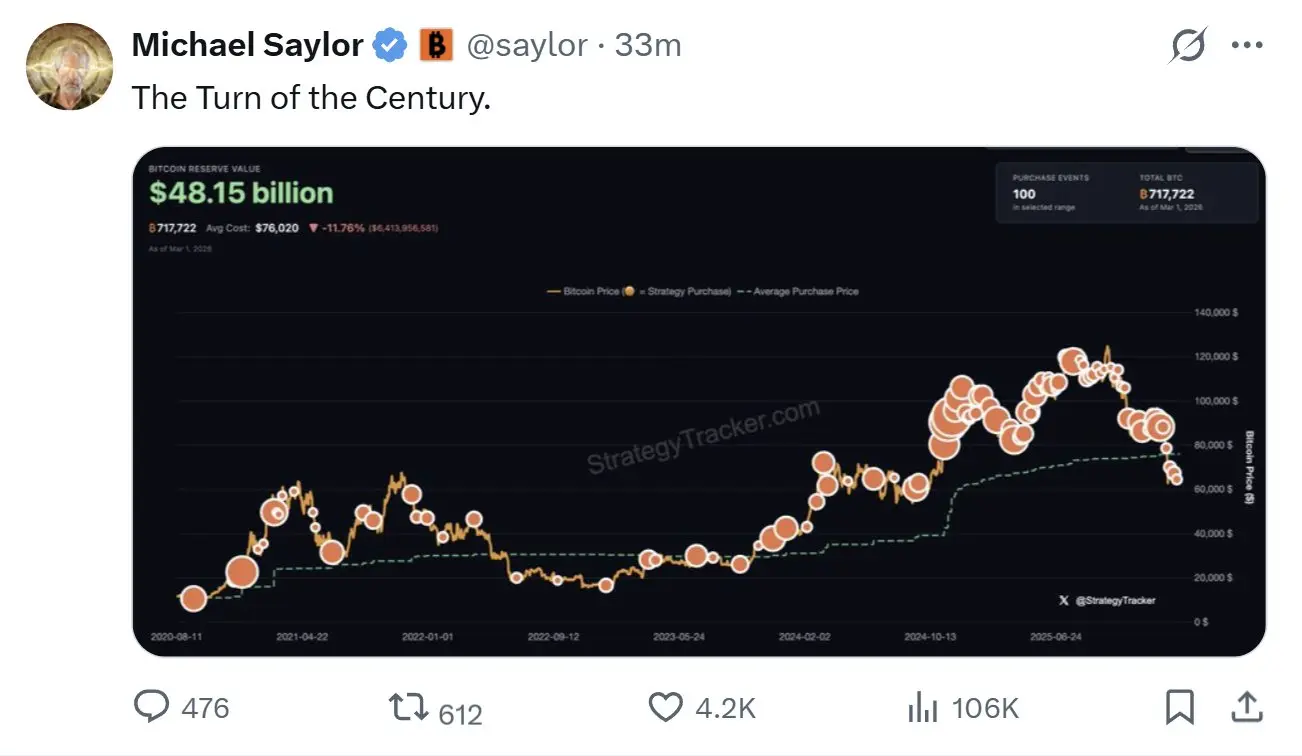The image size is (1302, 756).
Task: Open view analytics bar chart icon
Action: (x=922, y=708)
